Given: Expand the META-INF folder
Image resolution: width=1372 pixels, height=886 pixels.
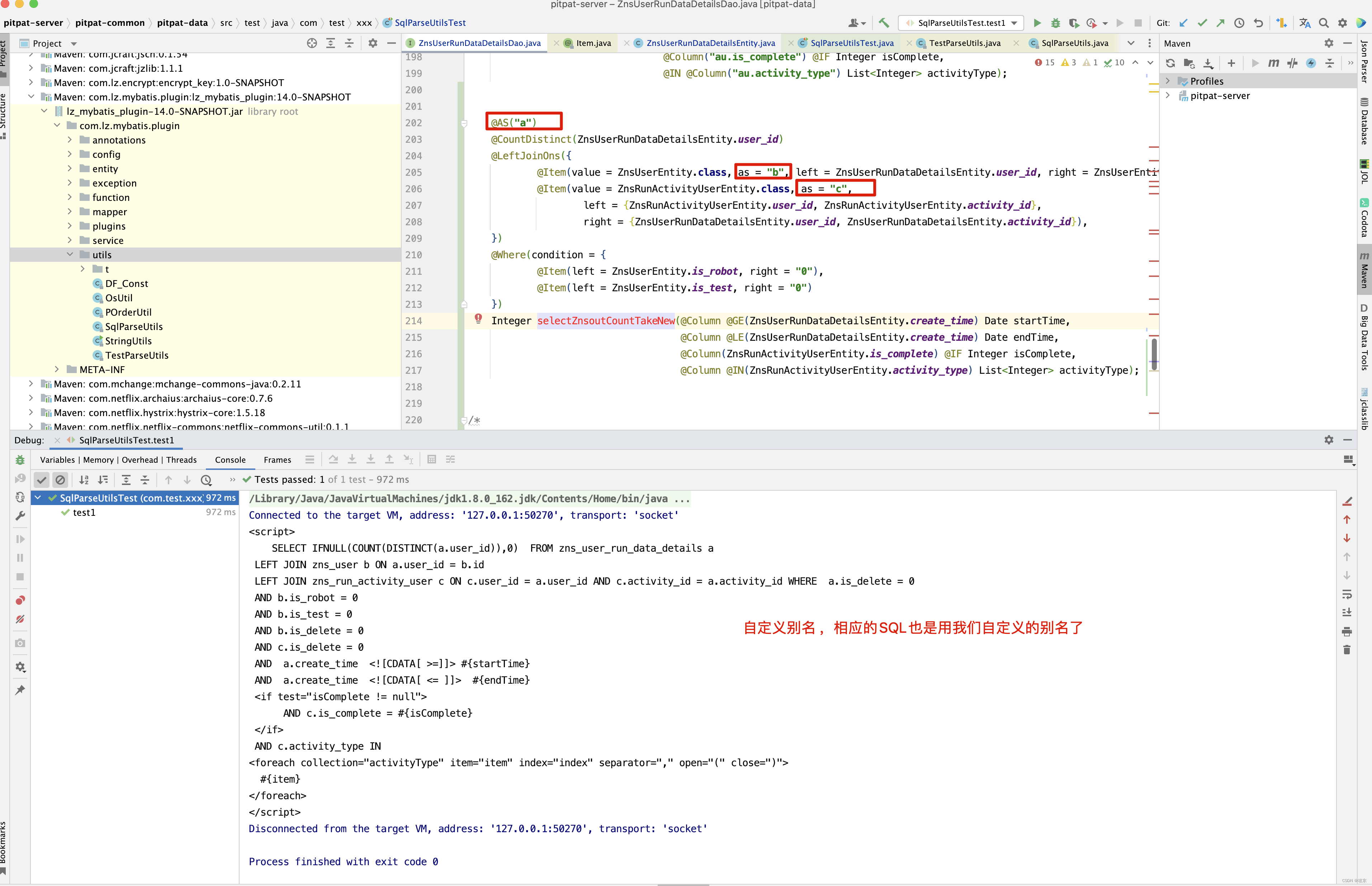Looking at the screenshot, I should click(x=57, y=369).
